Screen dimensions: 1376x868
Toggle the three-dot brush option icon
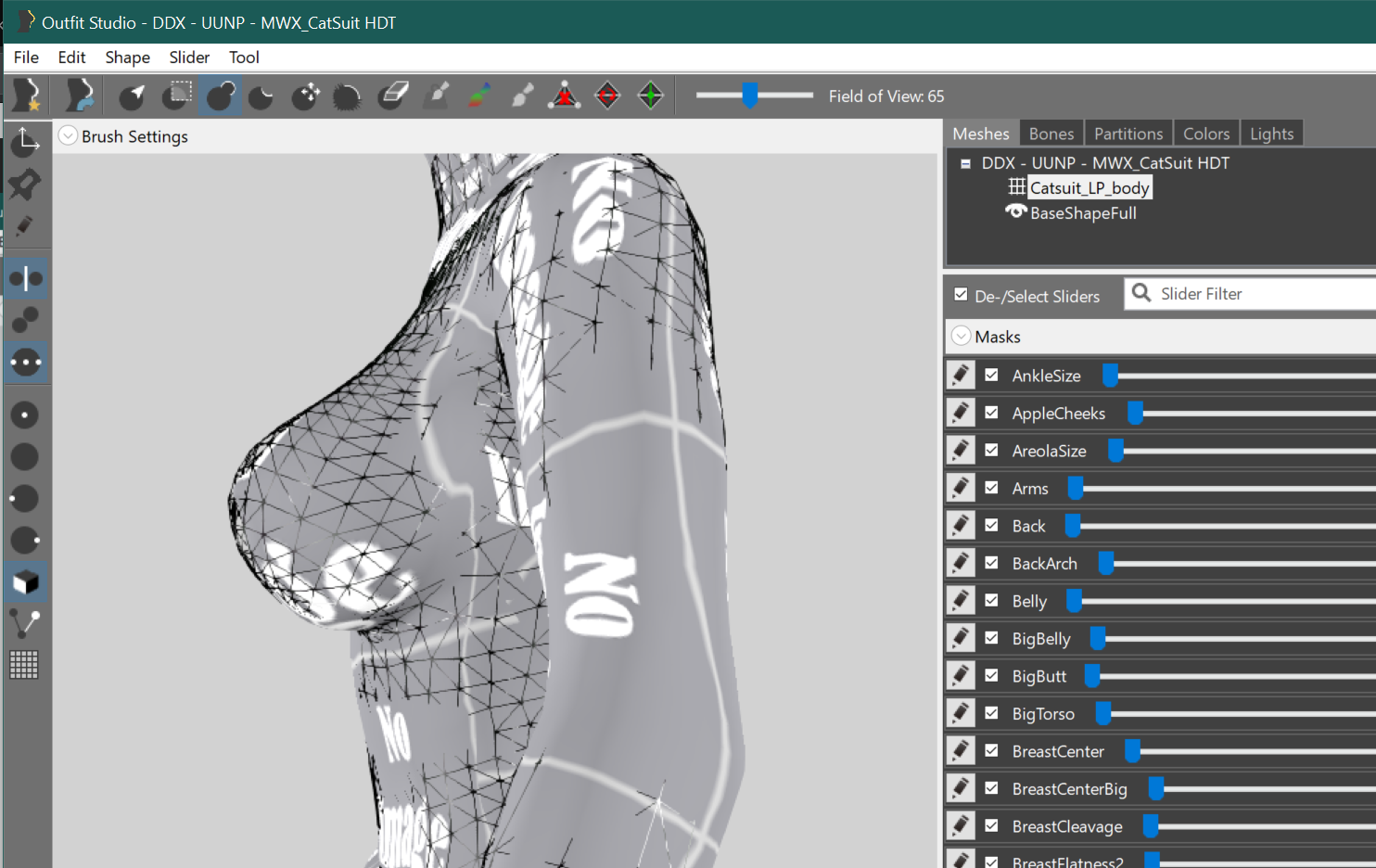pyautogui.click(x=25, y=362)
